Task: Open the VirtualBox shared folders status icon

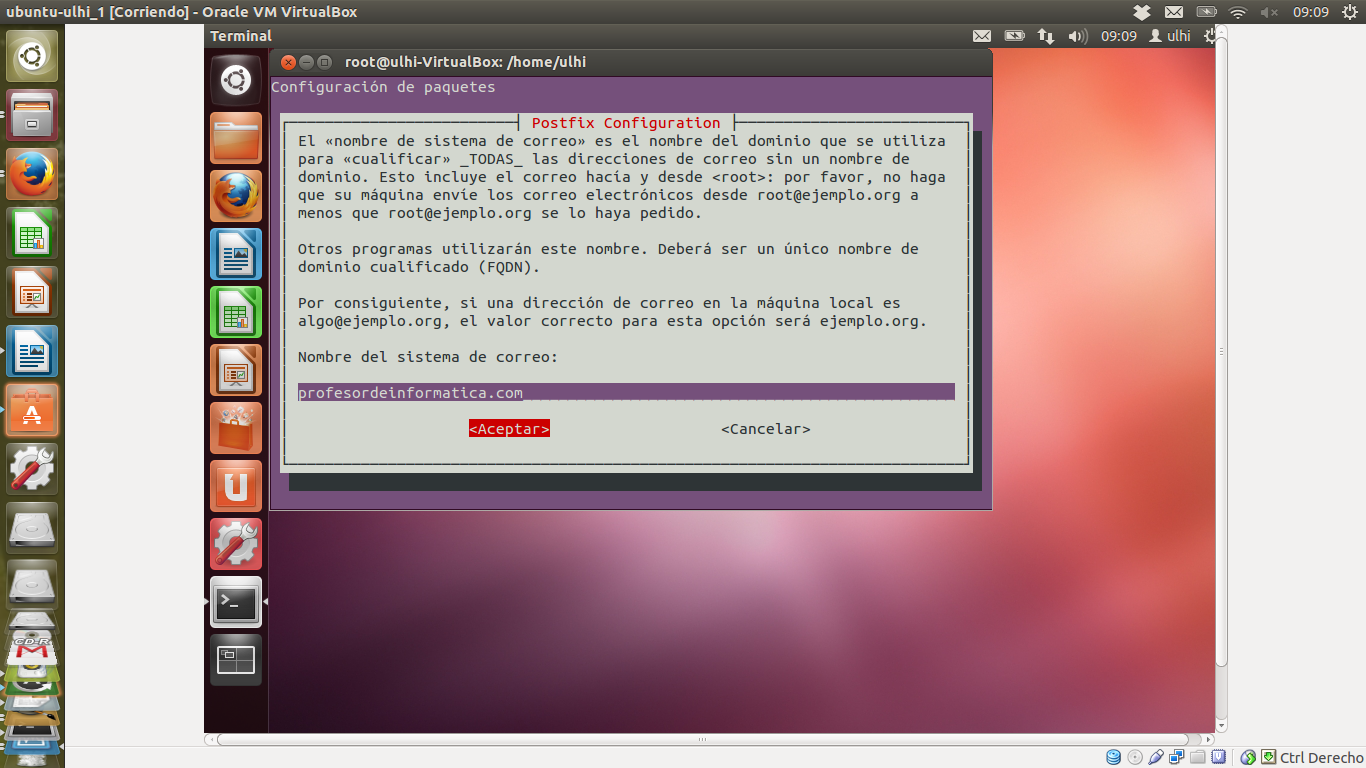Action: tap(1198, 757)
